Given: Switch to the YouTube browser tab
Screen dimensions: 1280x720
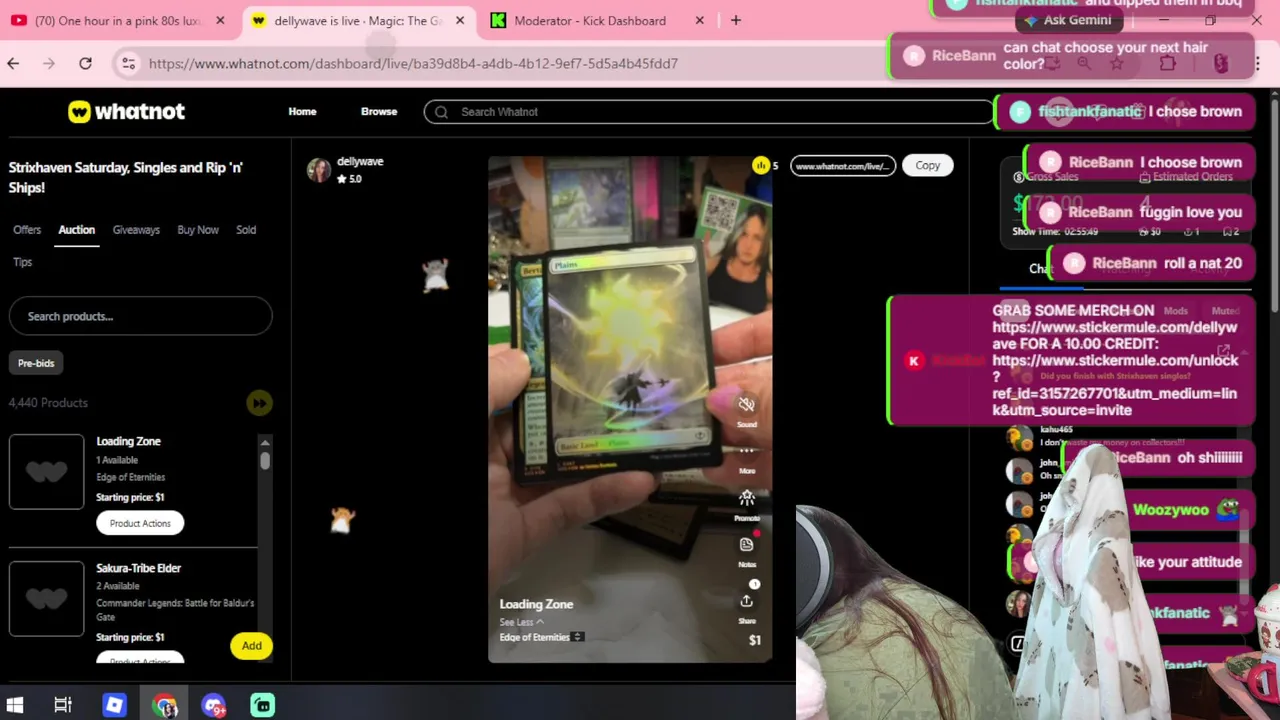Looking at the screenshot, I should coord(120,20).
